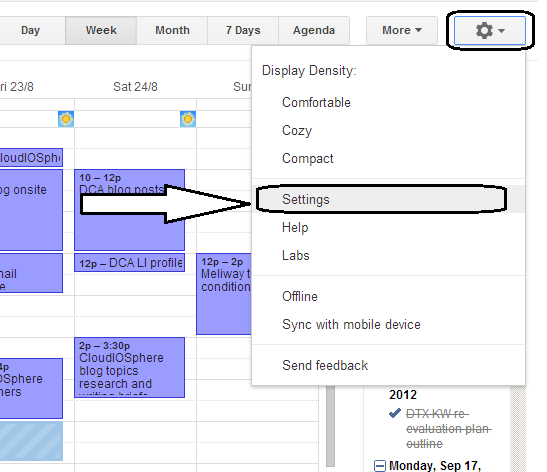Switch to Week view
Image resolution: width=547 pixels, height=472 pixels.
click(101, 30)
